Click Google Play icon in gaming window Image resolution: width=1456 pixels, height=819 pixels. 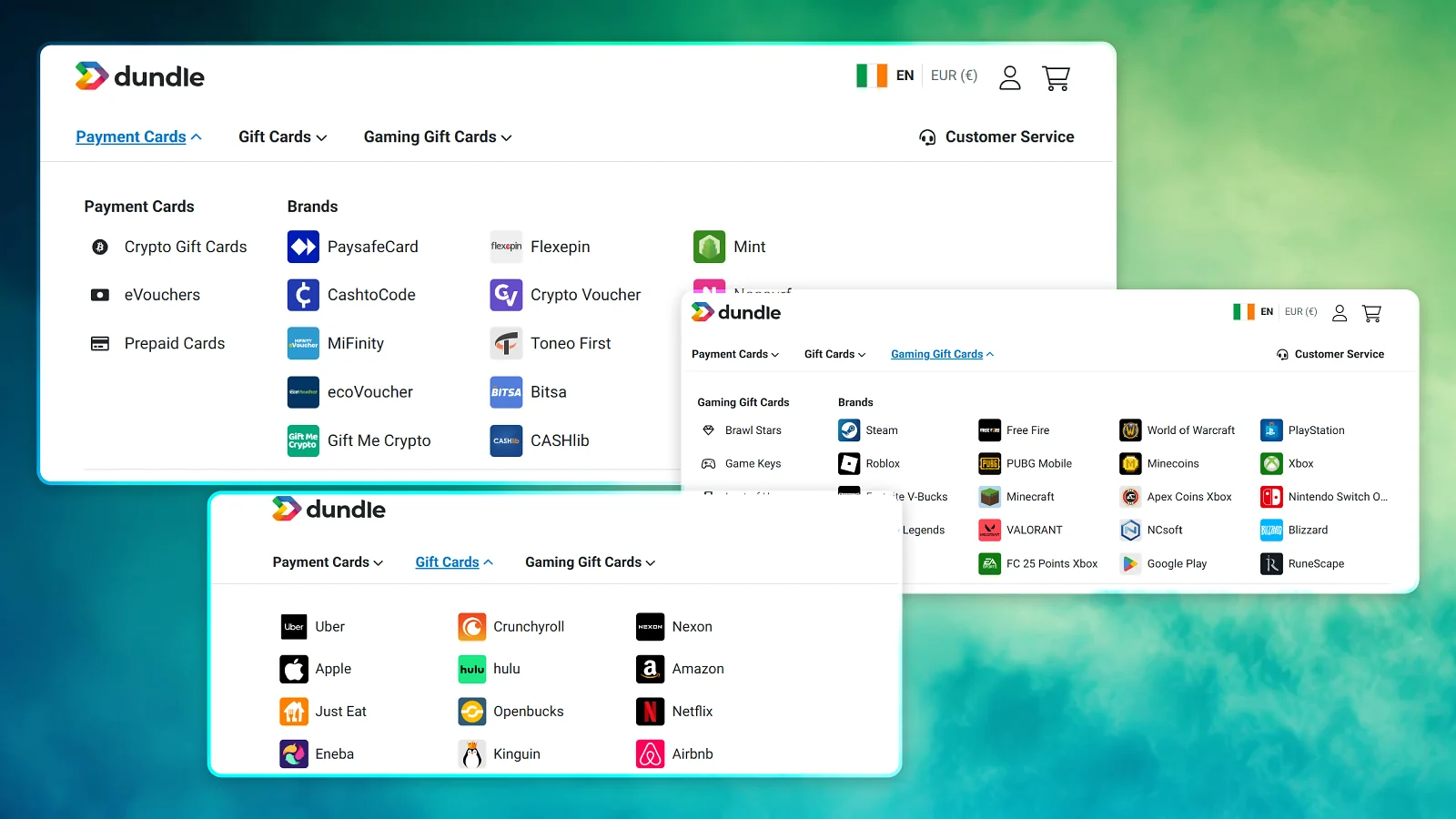1130,563
